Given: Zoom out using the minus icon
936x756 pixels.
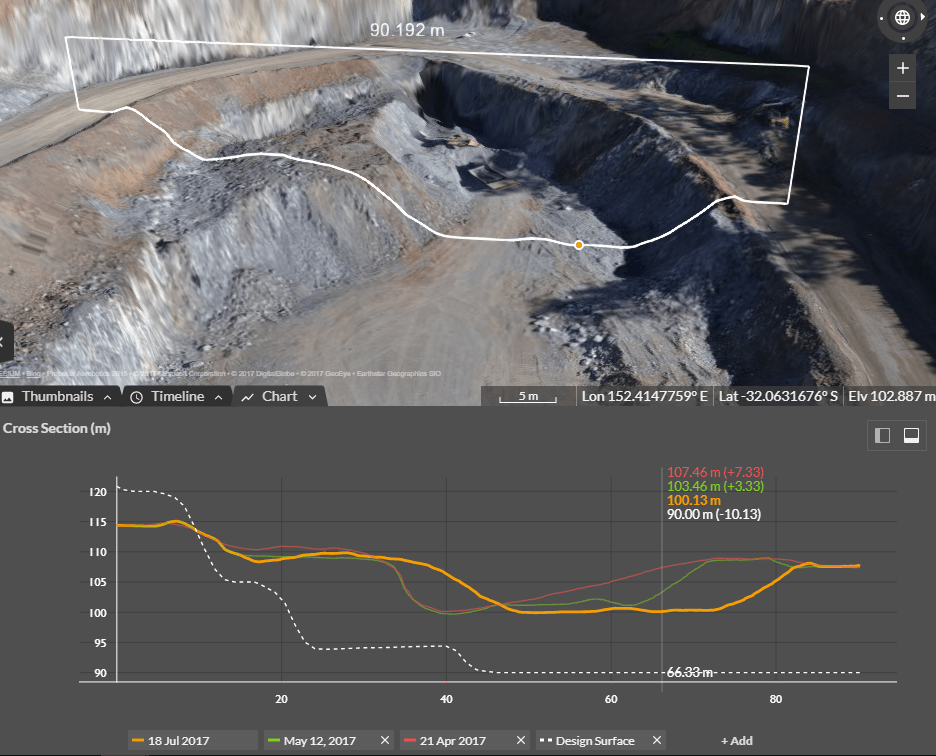Looking at the screenshot, I should (902, 96).
